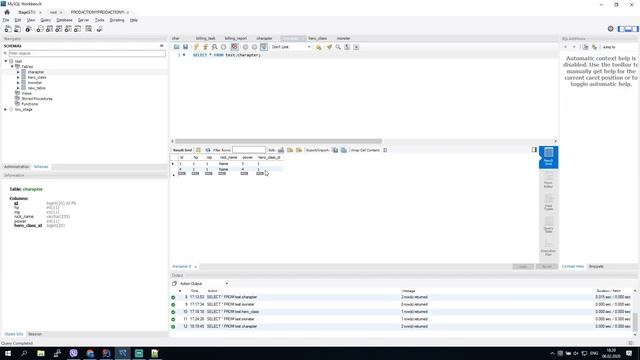Import records from external file icon

click(x=344, y=150)
